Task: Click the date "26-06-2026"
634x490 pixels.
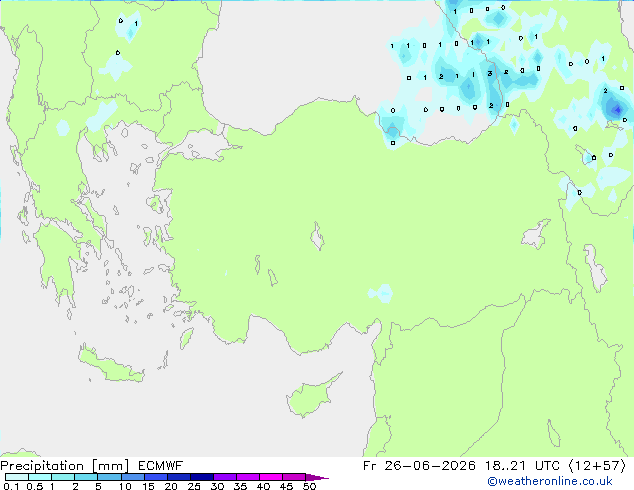Action: (x=430, y=466)
